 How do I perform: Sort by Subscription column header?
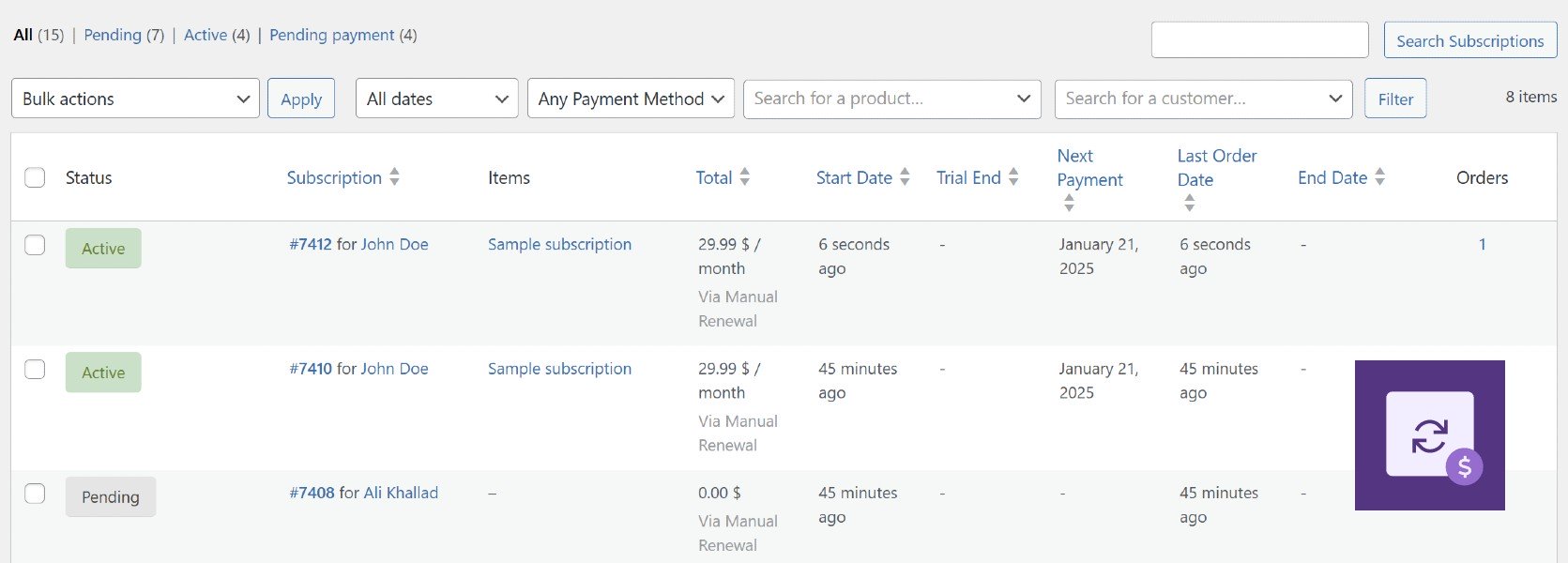[334, 177]
